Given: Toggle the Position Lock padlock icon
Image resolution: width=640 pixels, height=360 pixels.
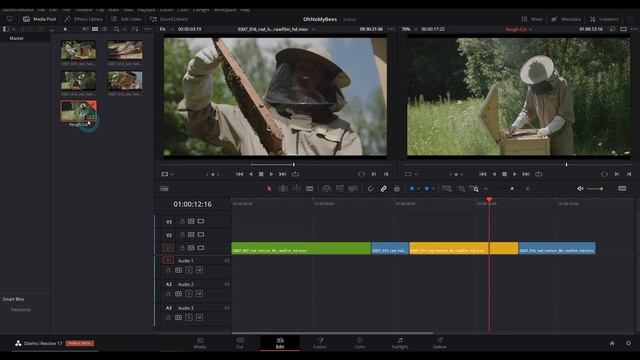Looking at the screenshot, I should [x=396, y=189].
